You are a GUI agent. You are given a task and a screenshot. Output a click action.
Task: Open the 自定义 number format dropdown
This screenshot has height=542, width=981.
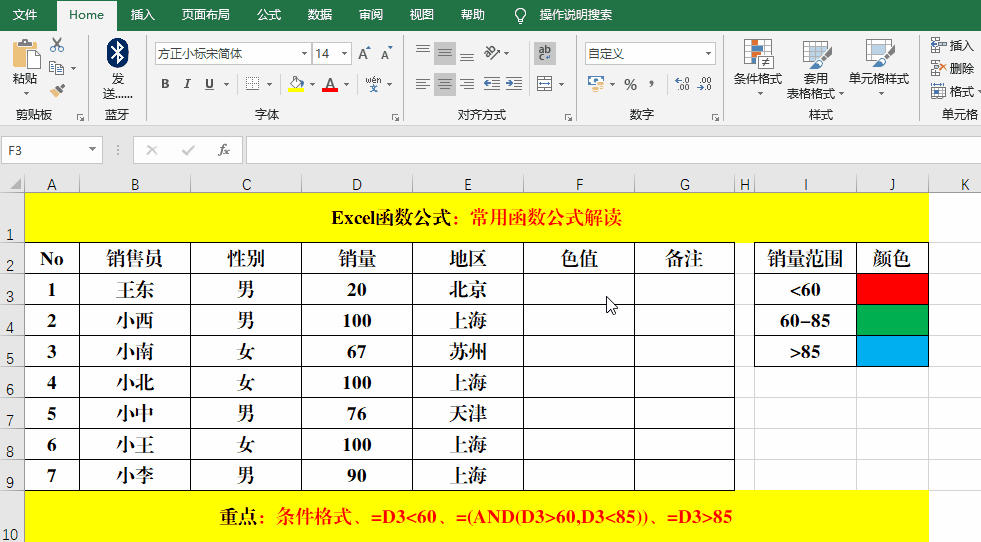tap(709, 54)
